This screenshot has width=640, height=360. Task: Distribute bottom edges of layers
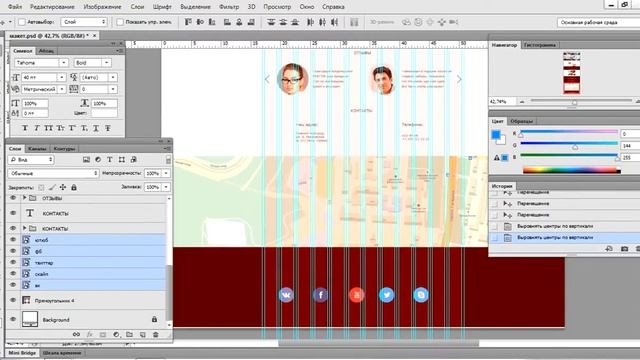(x=295, y=22)
